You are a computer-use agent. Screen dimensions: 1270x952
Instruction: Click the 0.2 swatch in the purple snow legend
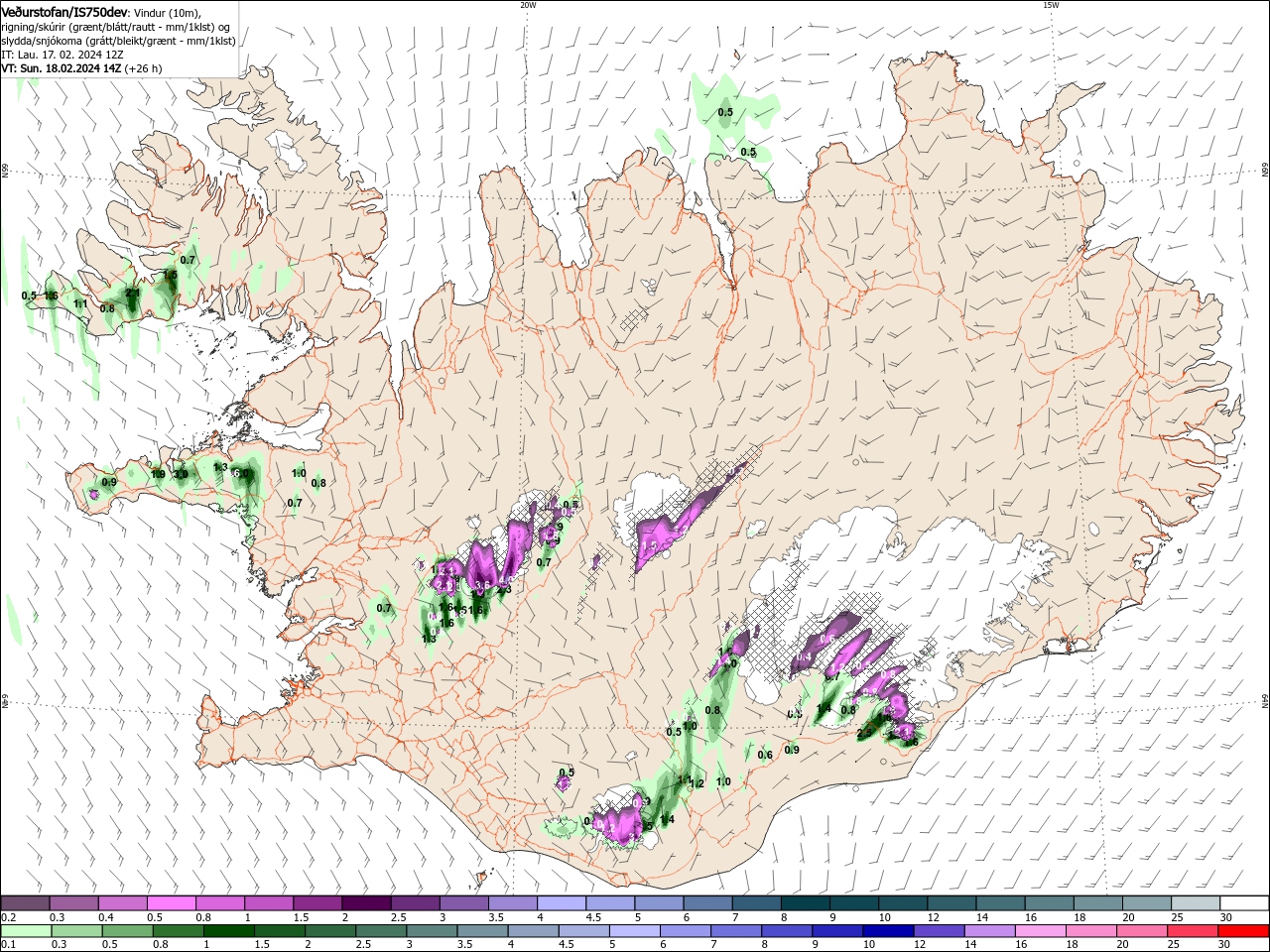(25, 903)
